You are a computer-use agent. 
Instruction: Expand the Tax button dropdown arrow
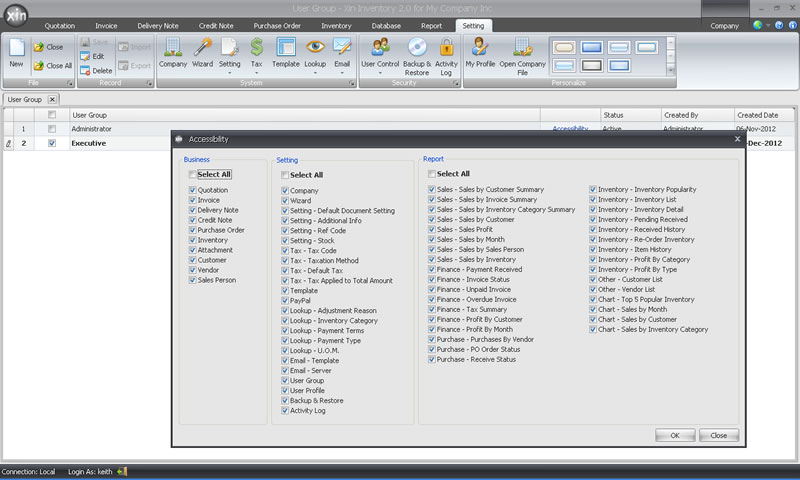(257, 73)
